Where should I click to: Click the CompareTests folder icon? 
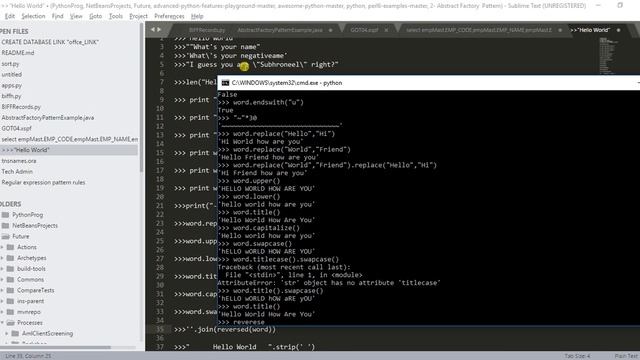(11, 291)
